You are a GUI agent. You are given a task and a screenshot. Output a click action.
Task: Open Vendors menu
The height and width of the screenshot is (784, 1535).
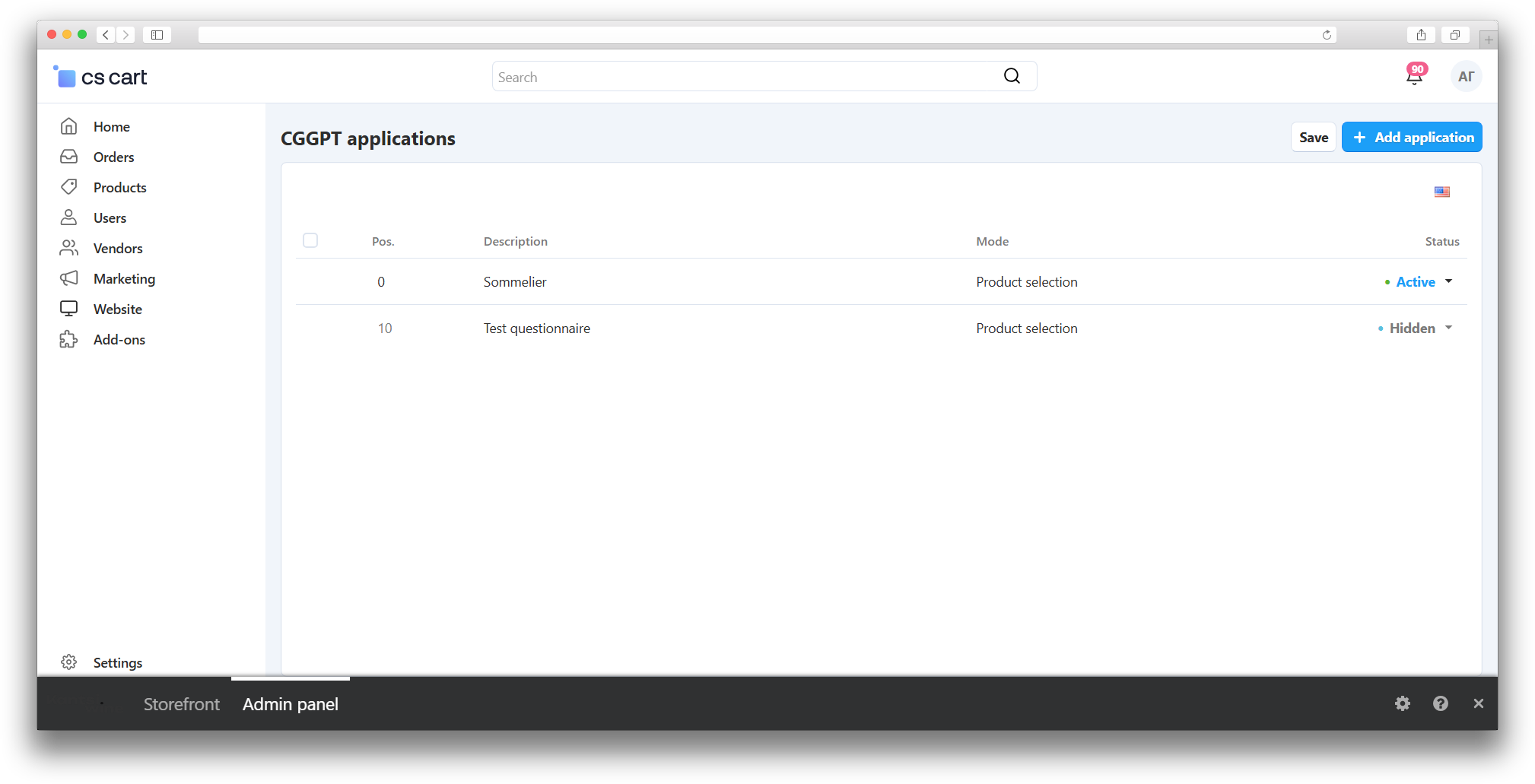point(118,248)
